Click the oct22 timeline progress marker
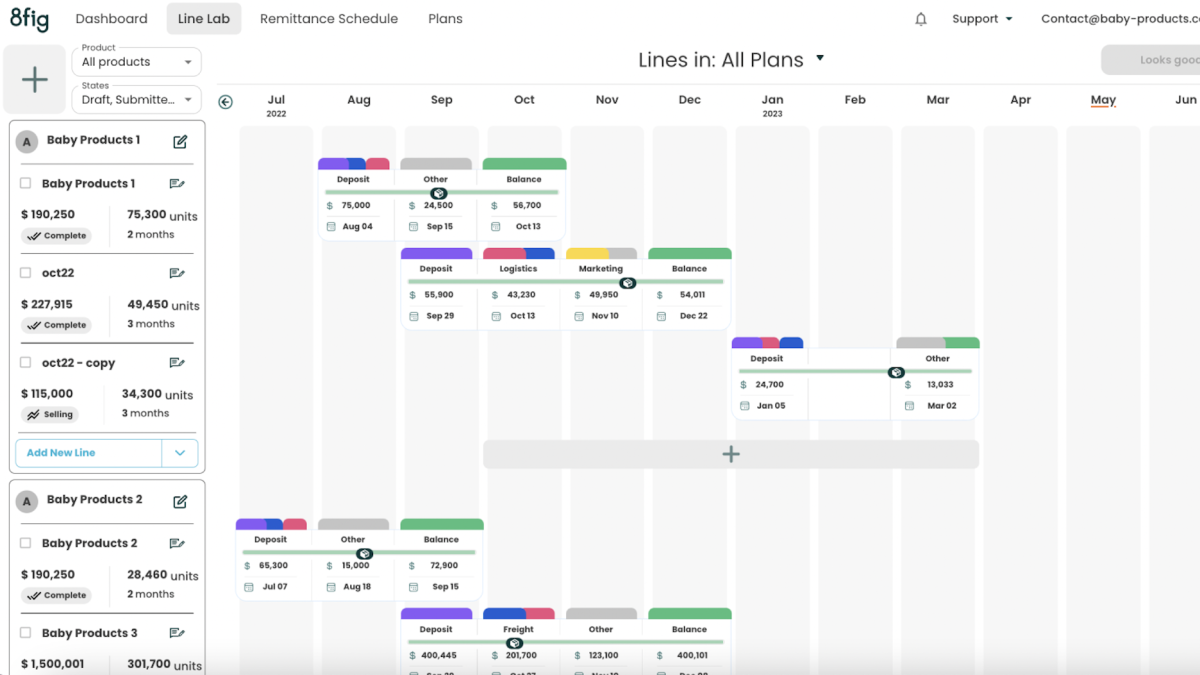1200x675 pixels. [x=627, y=283]
